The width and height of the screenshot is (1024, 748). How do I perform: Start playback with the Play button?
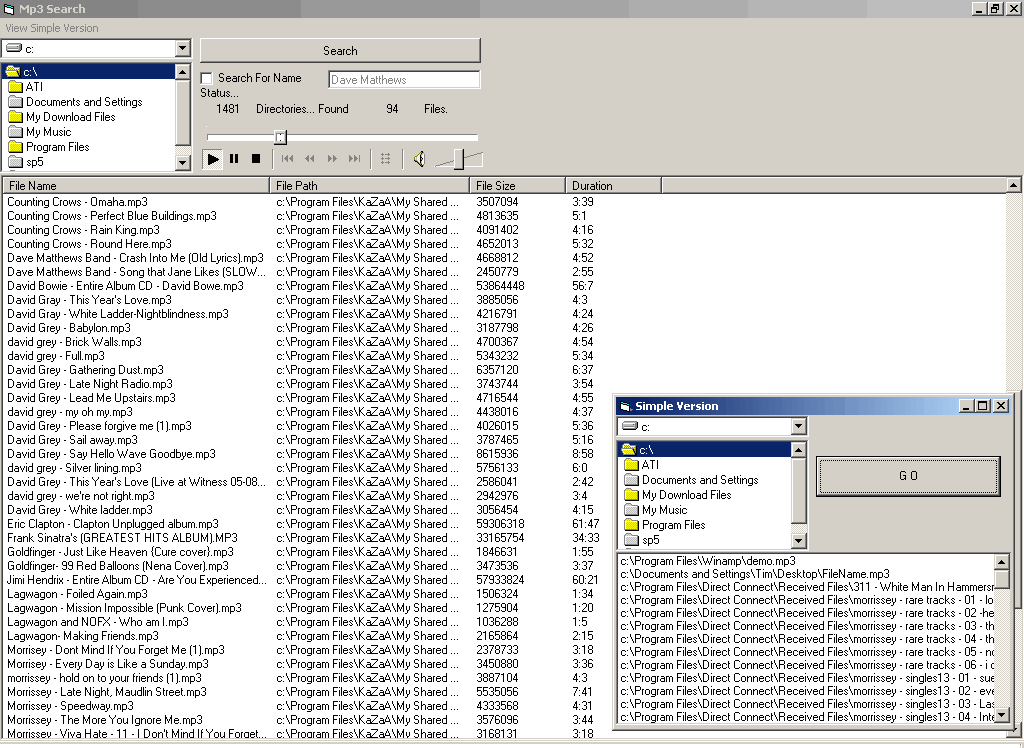pos(212,159)
